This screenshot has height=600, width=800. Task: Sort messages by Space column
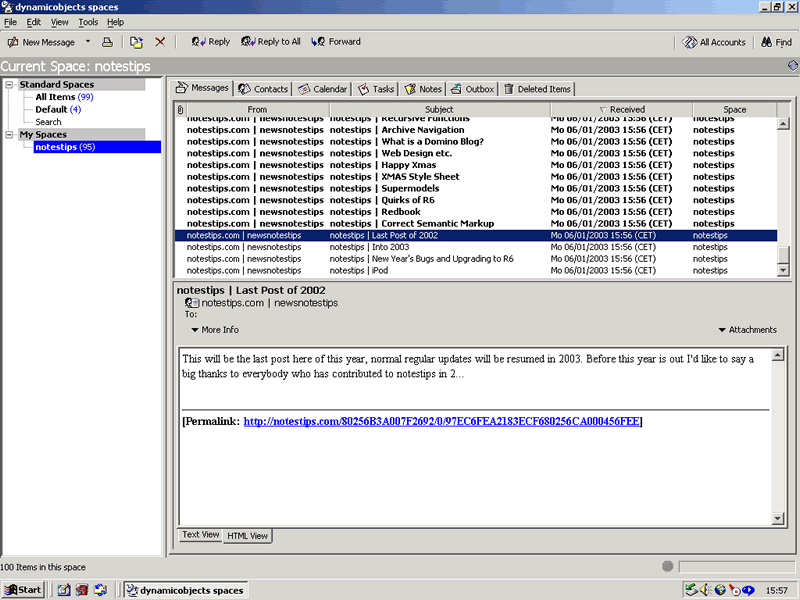734,110
